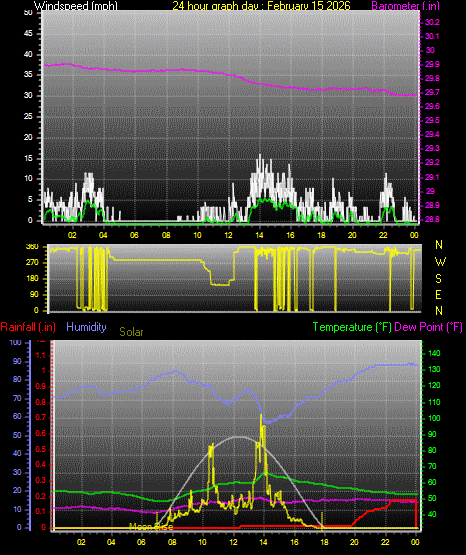Click the Dew Point (°F) legend label
The image size is (466, 555).
[428, 327]
